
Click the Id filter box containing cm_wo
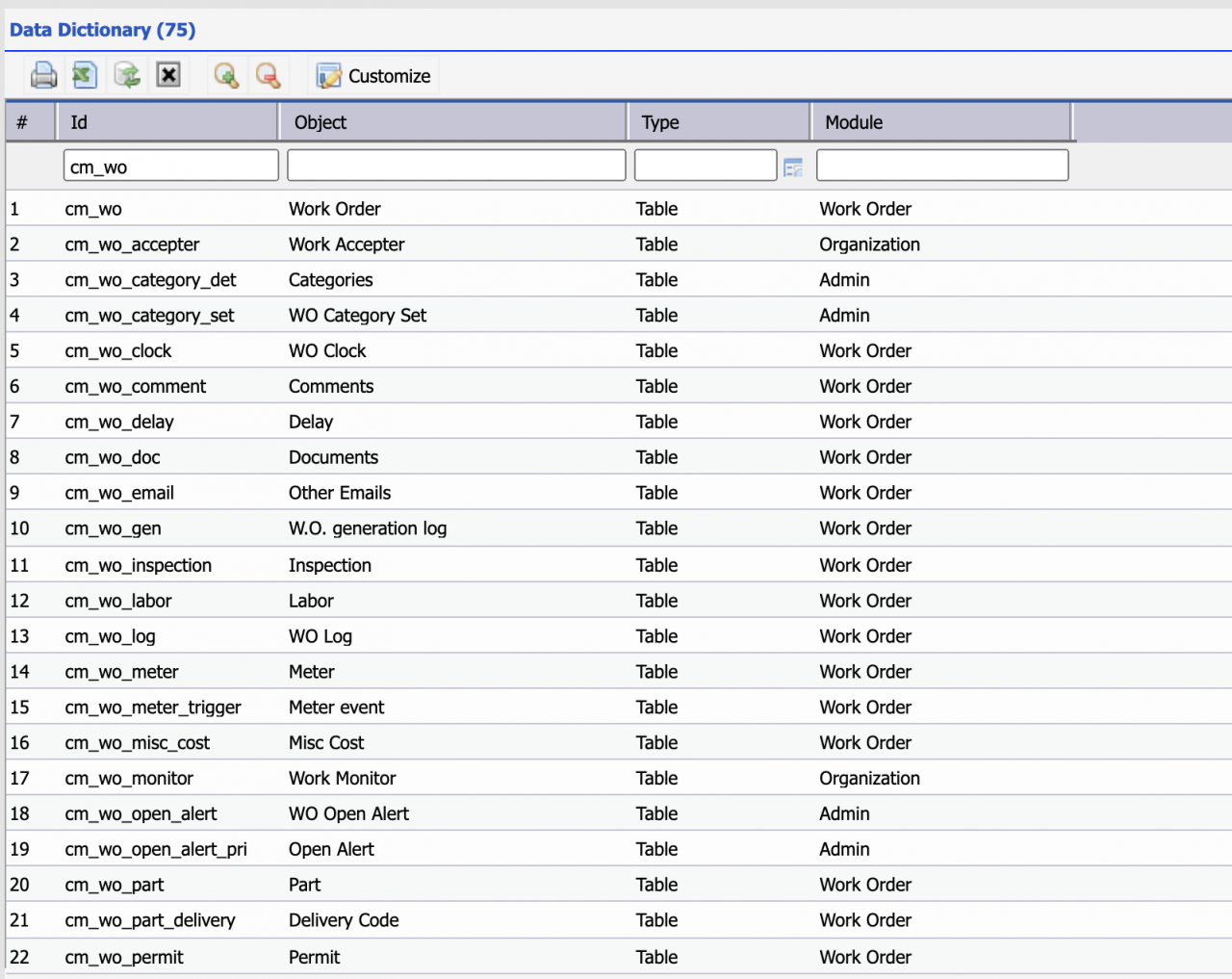pos(170,165)
